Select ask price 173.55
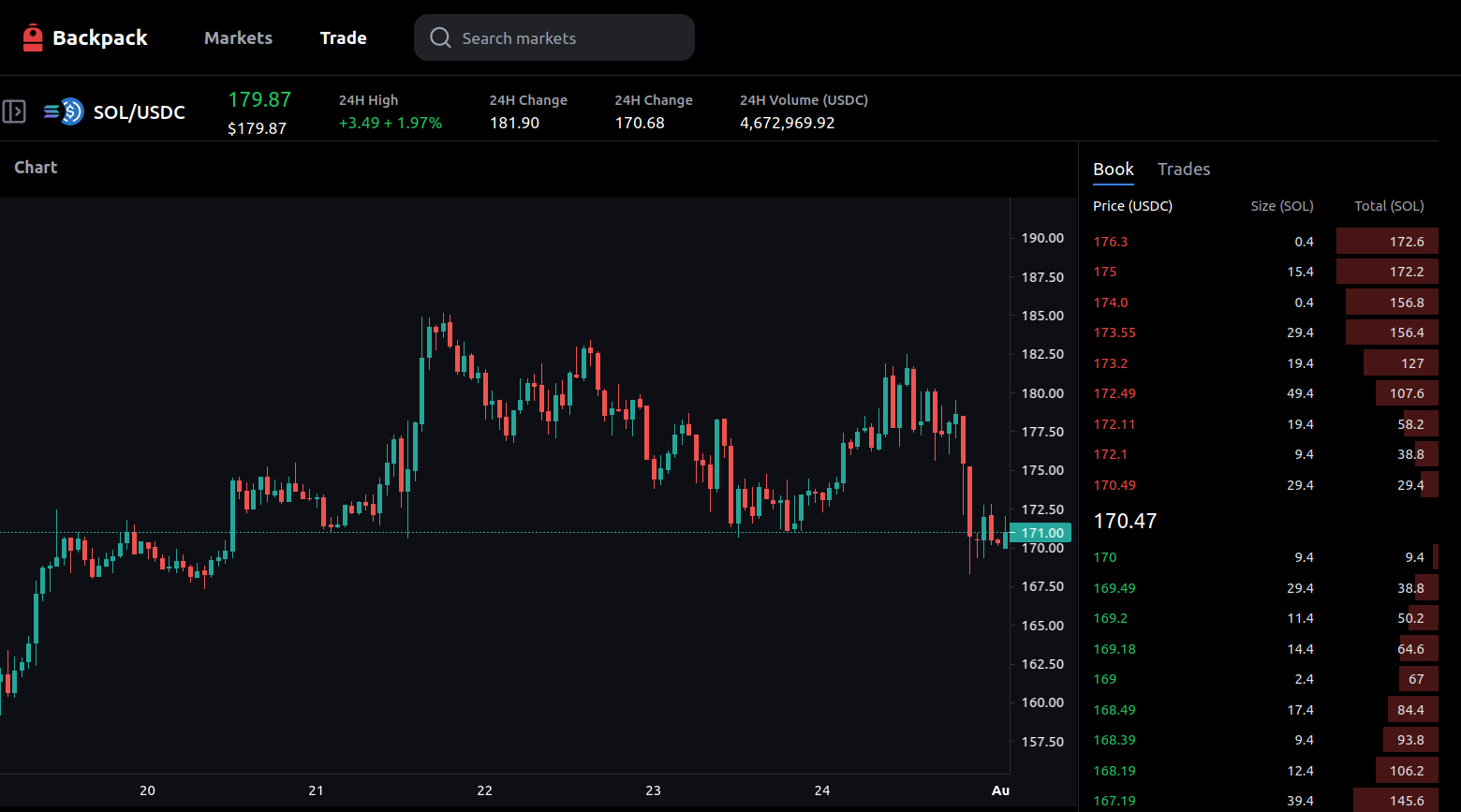The height and width of the screenshot is (812, 1461). coord(1114,332)
